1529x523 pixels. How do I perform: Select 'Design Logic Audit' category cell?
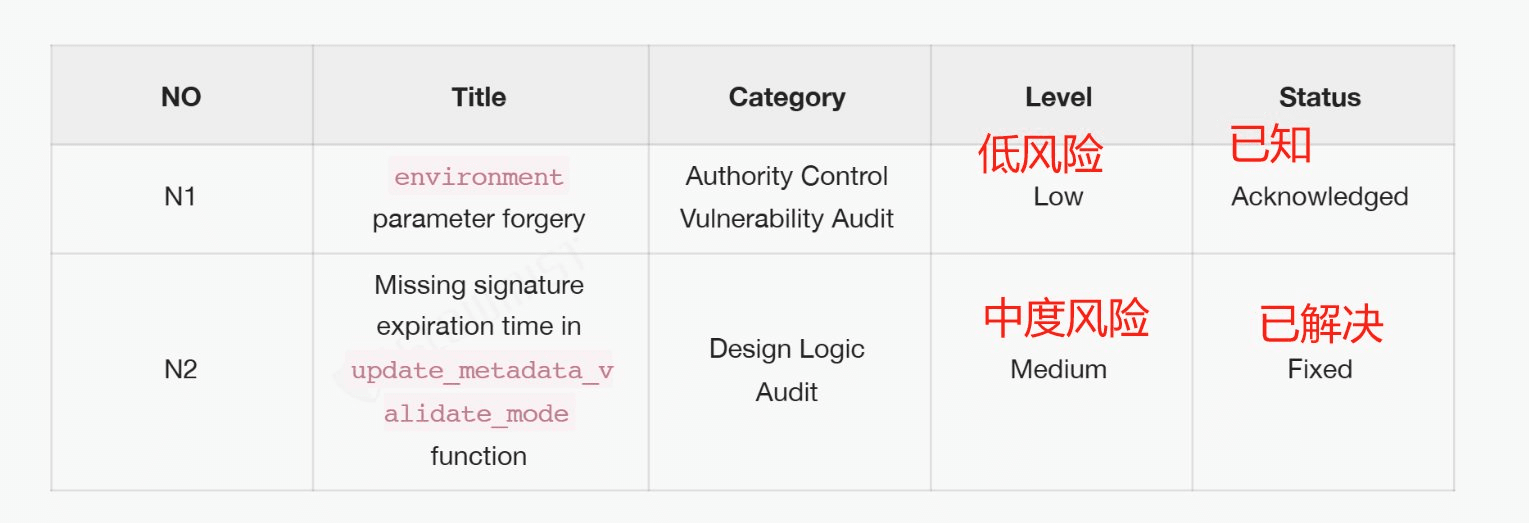787,370
